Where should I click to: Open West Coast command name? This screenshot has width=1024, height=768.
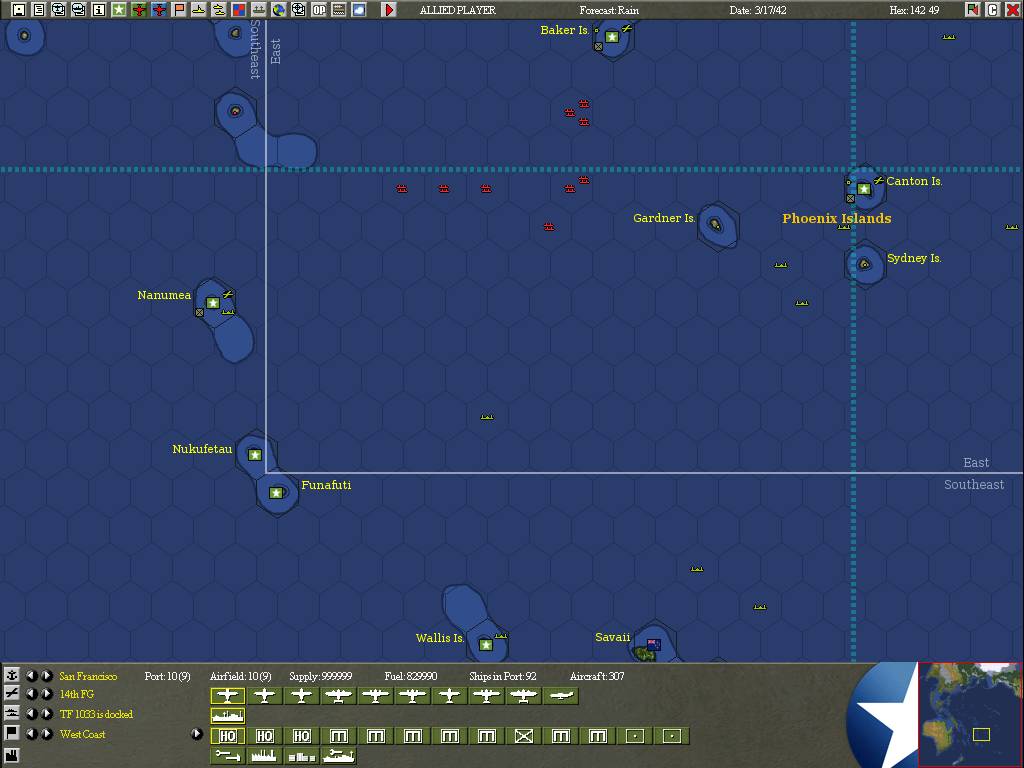click(82, 734)
